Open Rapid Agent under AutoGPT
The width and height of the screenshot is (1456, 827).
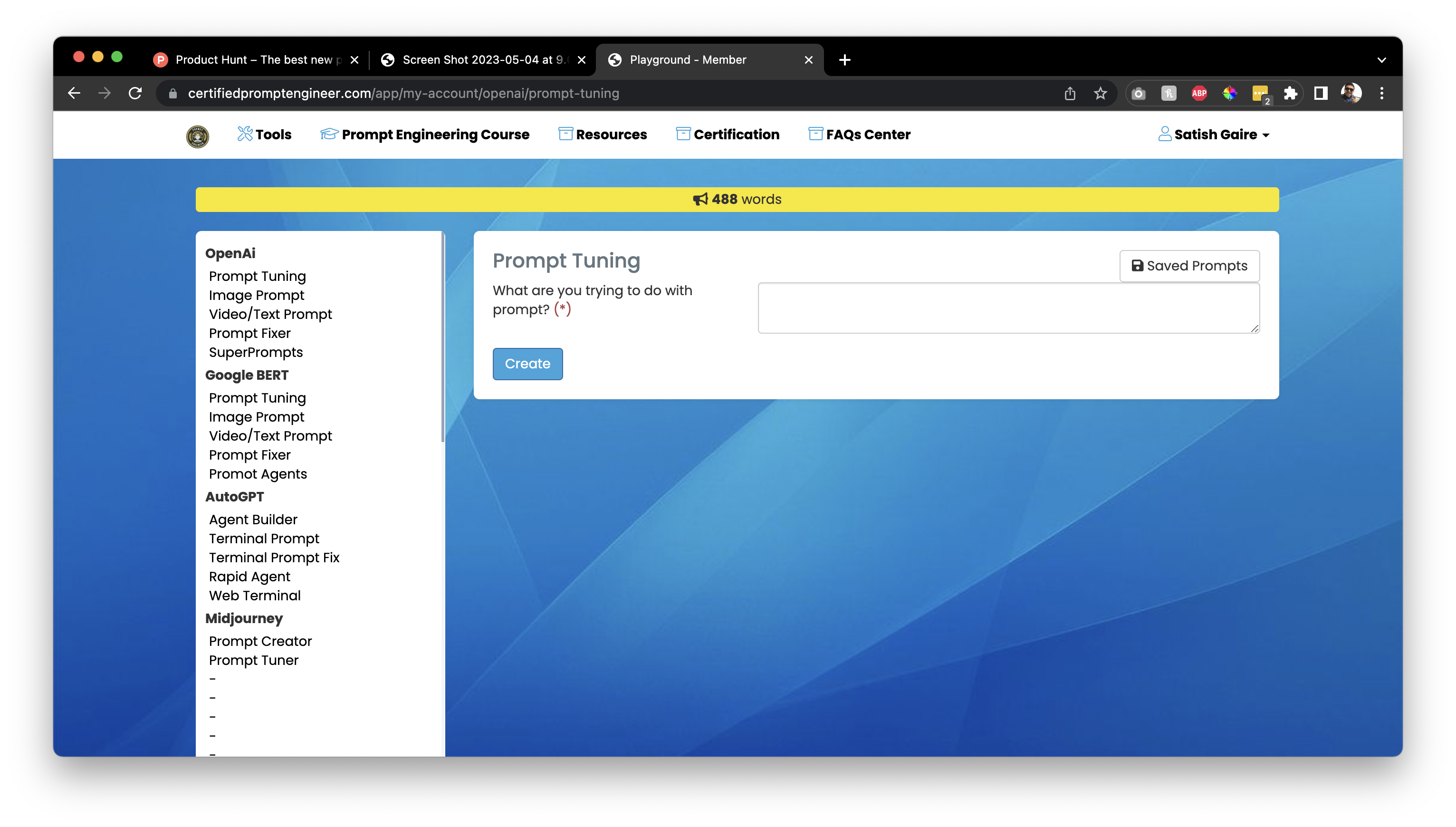coord(249,577)
